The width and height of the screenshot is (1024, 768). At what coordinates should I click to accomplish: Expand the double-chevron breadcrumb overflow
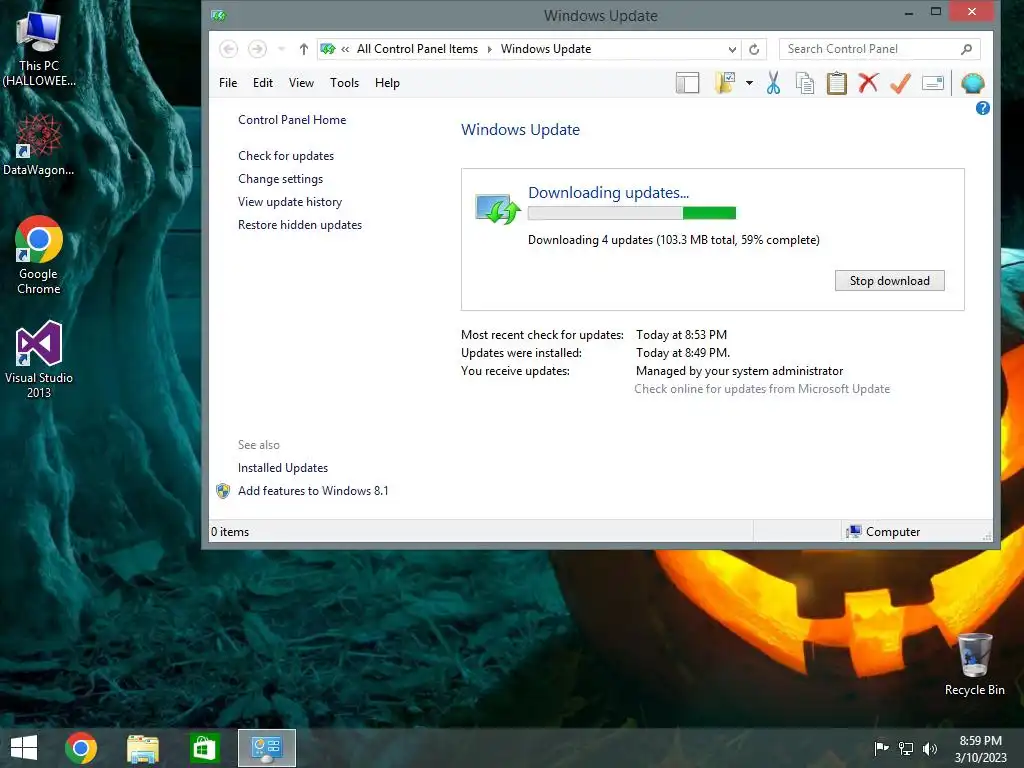pyautogui.click(x=345, y=49)
